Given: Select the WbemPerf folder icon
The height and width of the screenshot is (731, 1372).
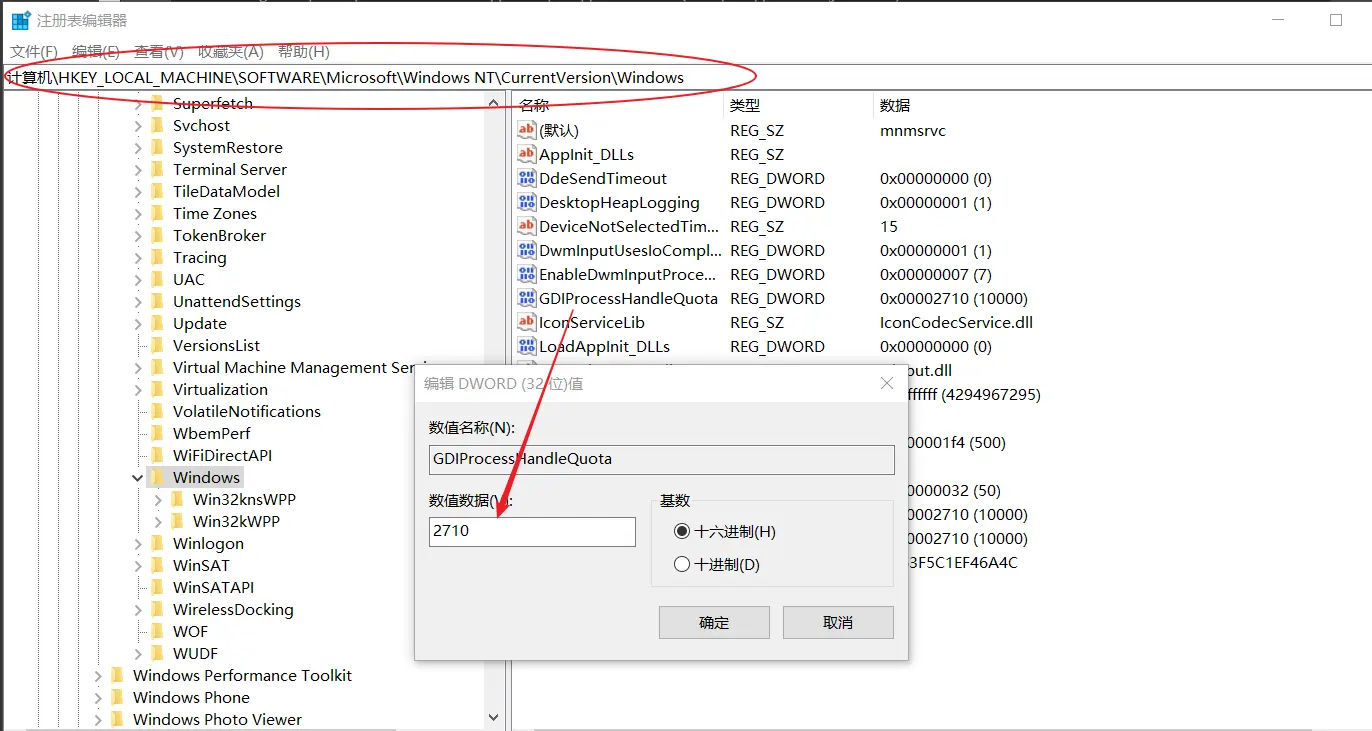Looking at the screenshot, I should (157, 433).
